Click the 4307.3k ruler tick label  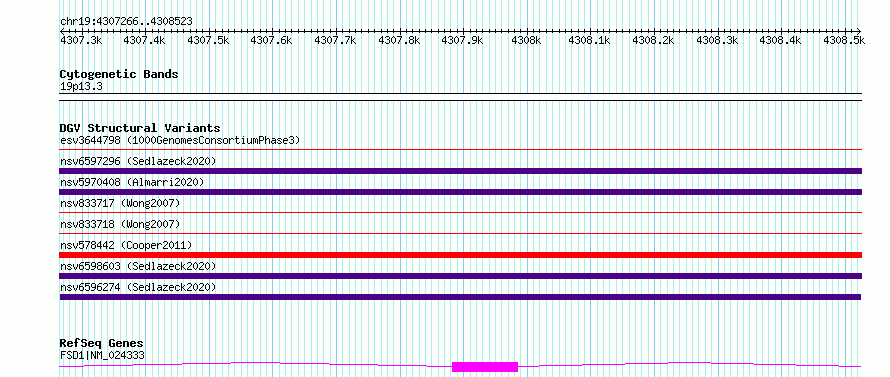click(81, 40)
